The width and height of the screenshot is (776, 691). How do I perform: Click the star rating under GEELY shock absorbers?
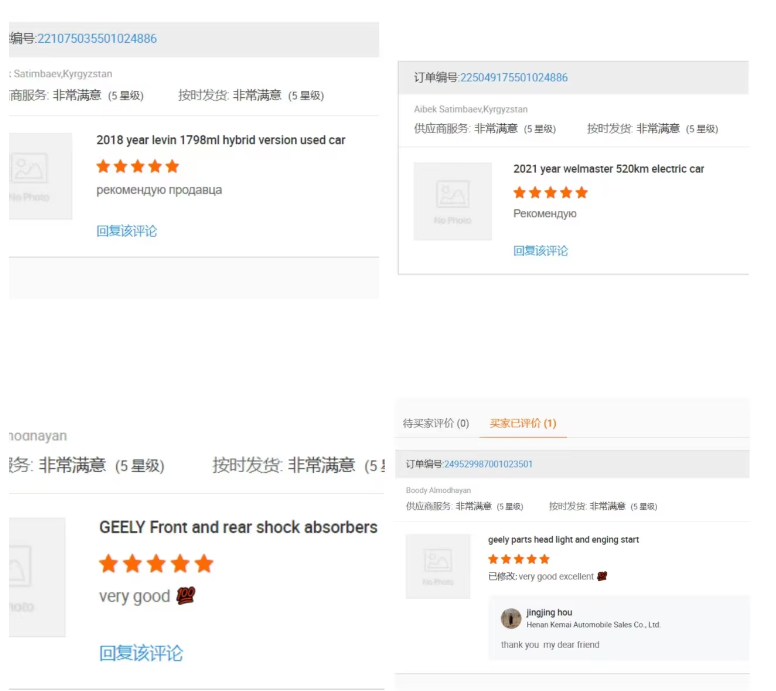(156, 564)
